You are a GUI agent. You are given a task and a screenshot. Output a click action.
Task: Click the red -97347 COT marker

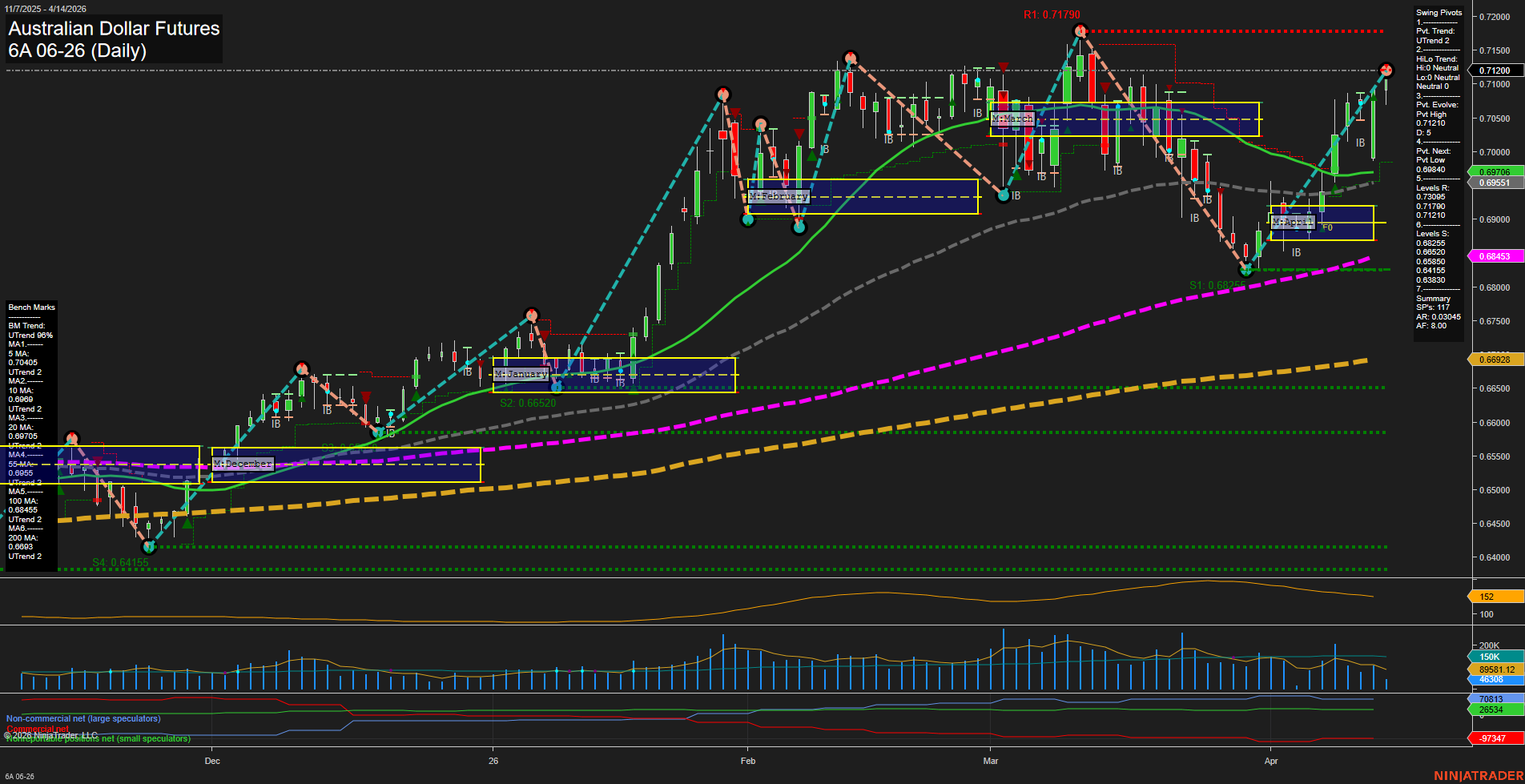1493,738
